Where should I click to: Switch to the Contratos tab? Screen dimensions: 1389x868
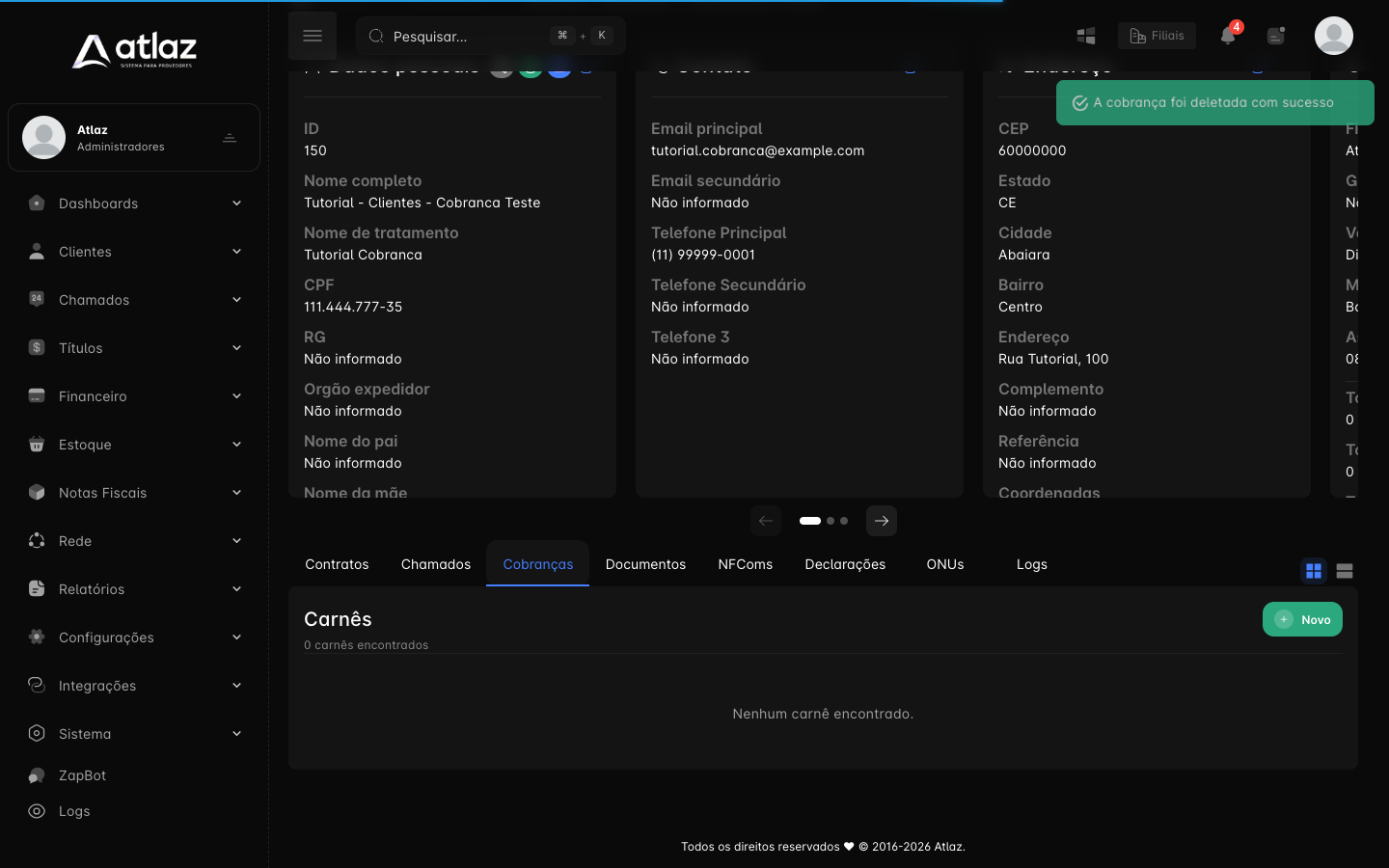tap(337, 564)
